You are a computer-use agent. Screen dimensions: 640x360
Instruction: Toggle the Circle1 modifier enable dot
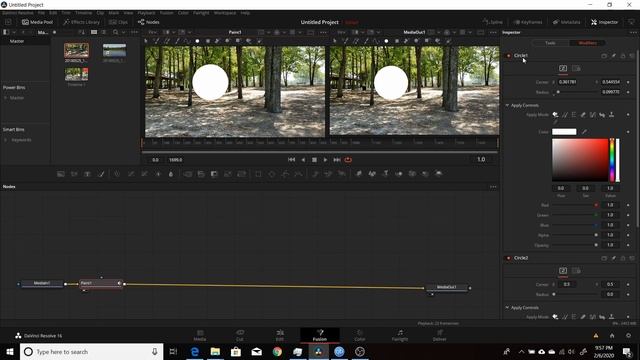tap(509, 56)
